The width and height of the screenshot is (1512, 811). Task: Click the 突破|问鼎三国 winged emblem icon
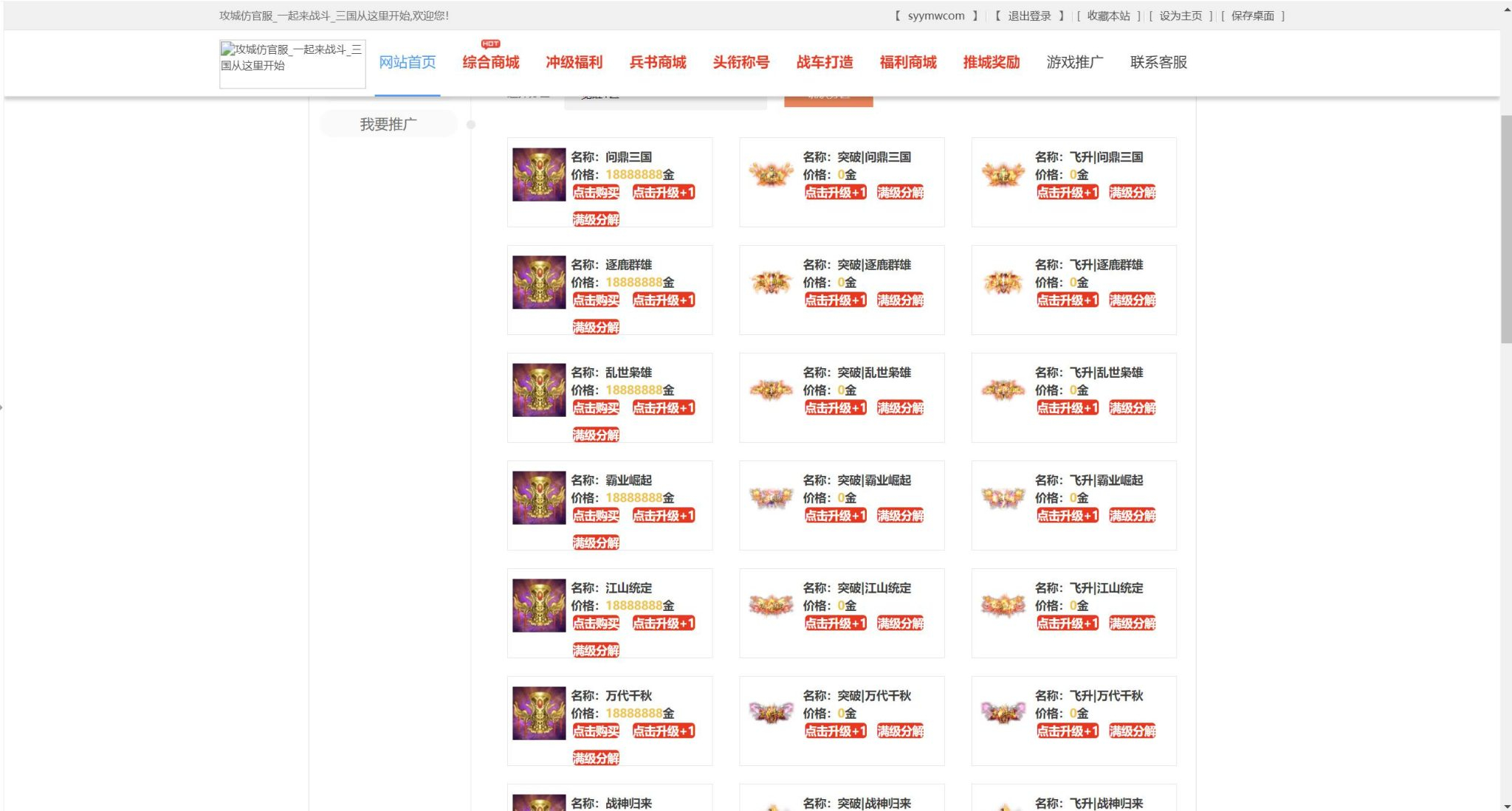tap(771, 174)
